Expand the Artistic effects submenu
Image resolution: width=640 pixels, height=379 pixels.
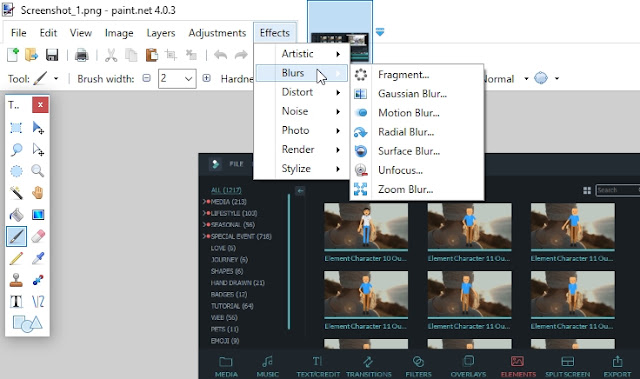tap(302, 54)
